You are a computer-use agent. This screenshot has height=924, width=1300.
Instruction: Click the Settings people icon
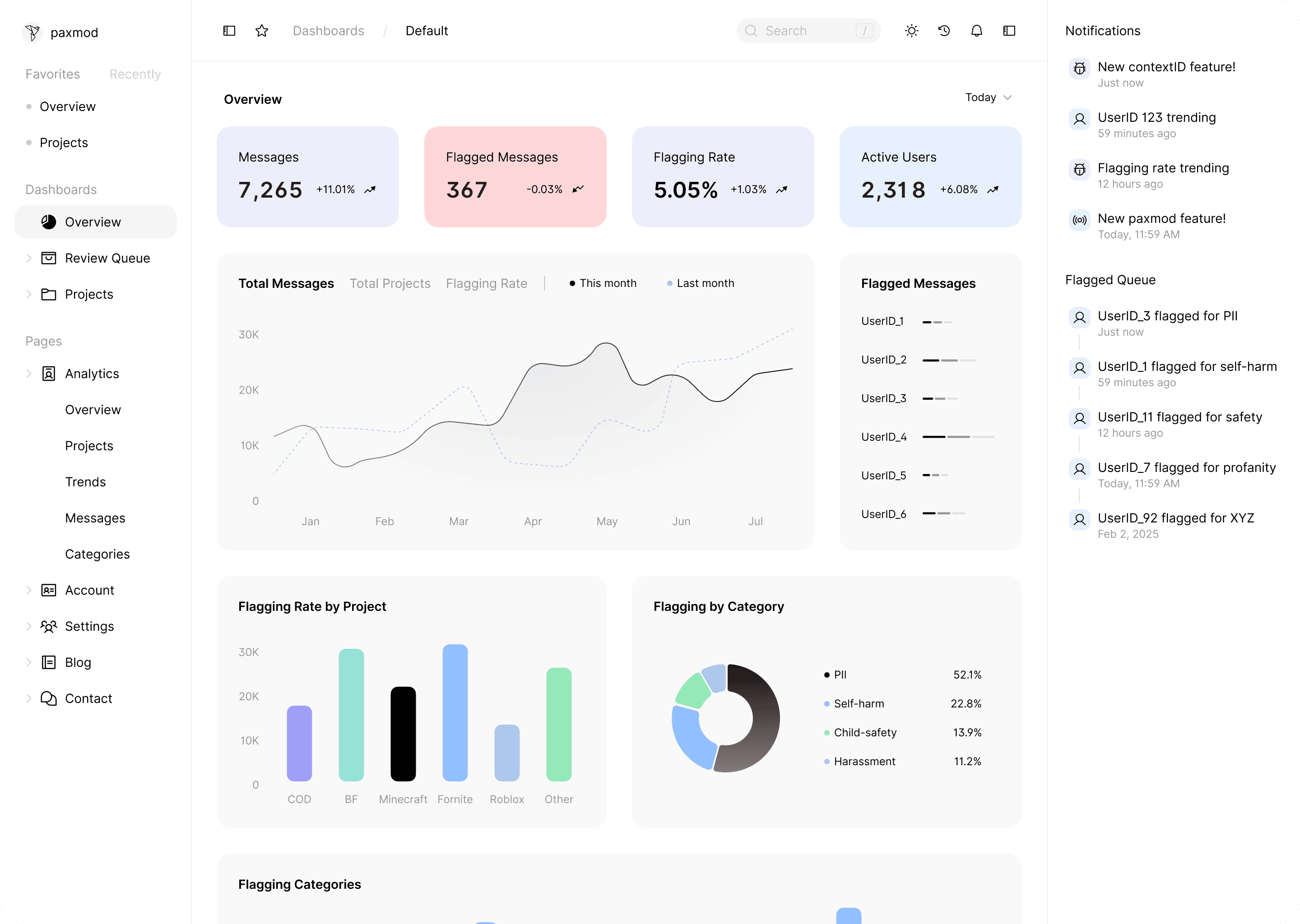(48, 626)
